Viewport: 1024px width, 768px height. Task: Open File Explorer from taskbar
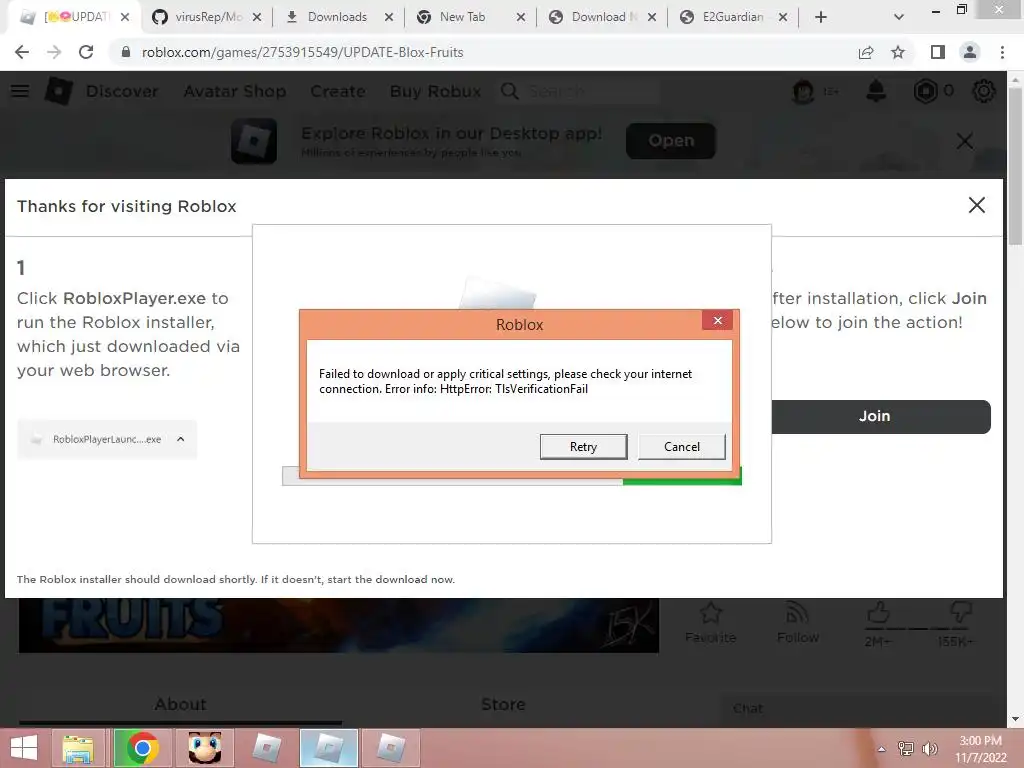pyautogui.click(x=78, y=748)
